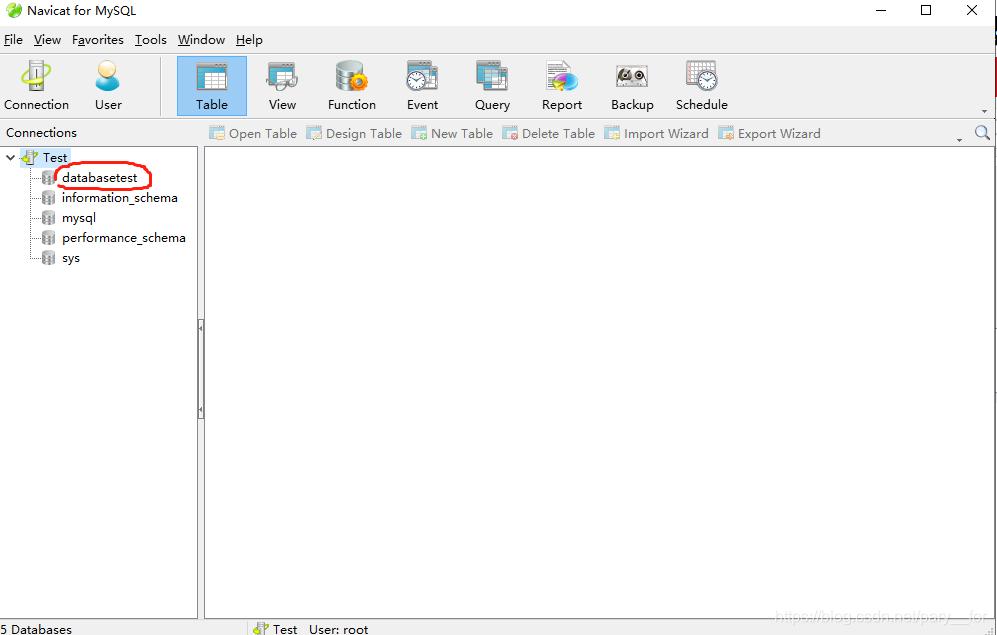Collapse the Test connection tree node

tap(11, 158)
